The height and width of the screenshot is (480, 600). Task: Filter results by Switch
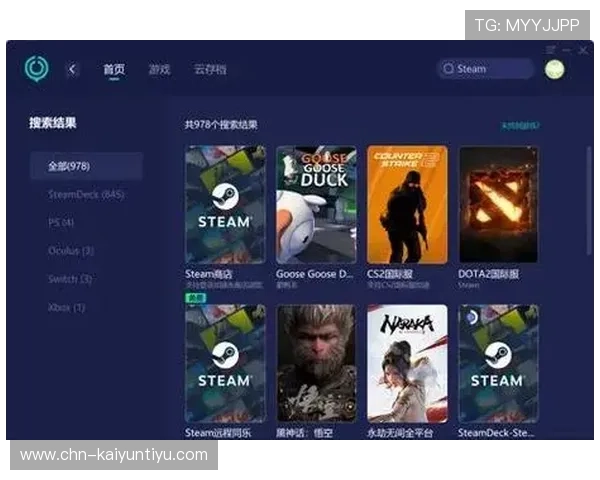pyautogui.click(x=70, y=279)
